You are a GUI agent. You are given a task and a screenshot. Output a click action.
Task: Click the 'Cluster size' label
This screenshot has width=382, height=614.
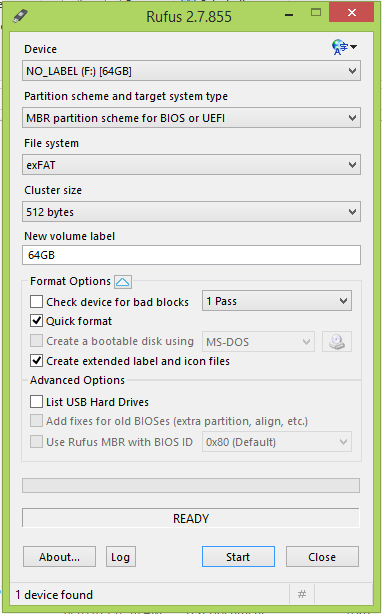[x=53, y=190]
